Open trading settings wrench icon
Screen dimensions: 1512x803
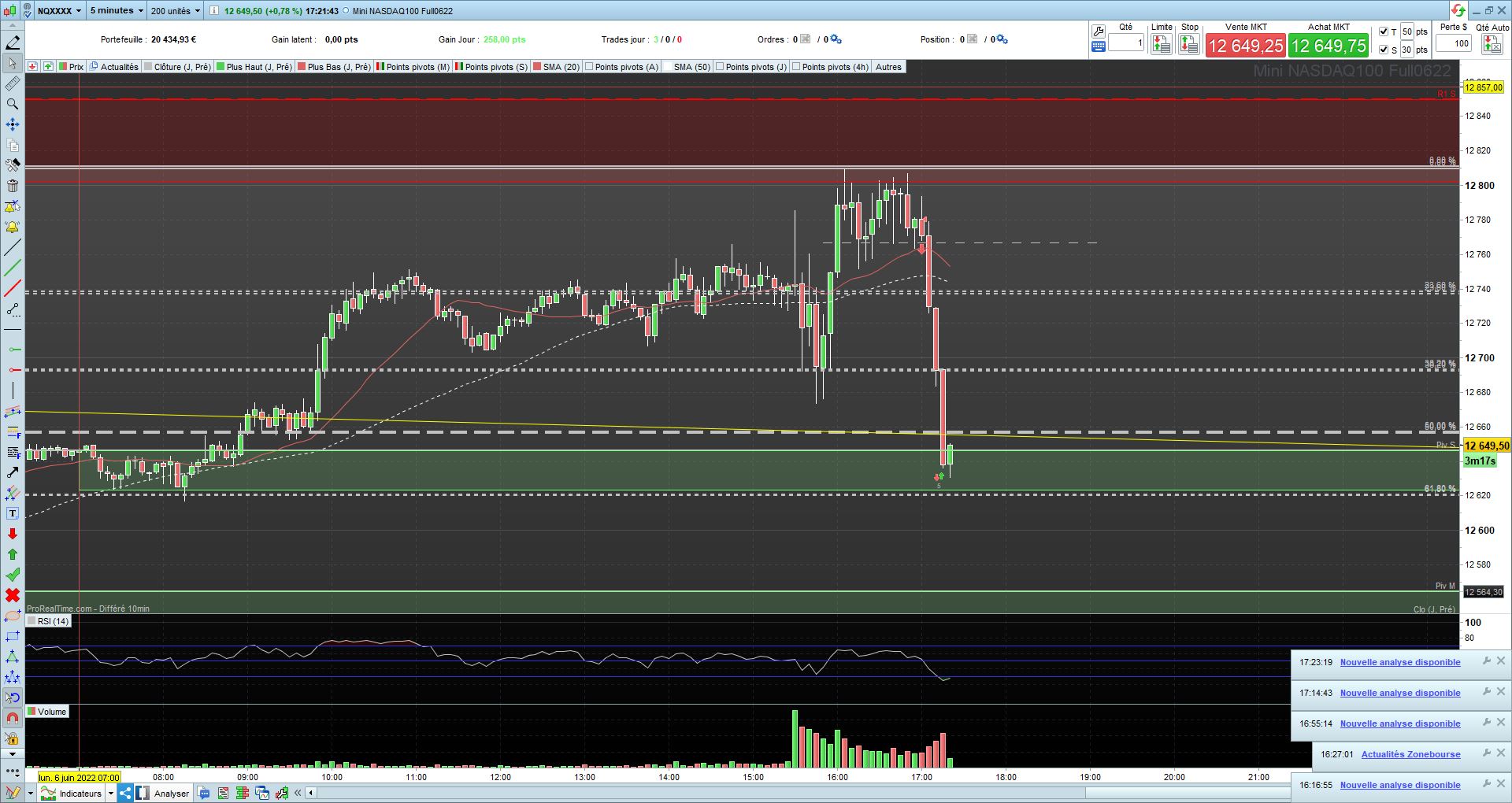pos(1099,31)
